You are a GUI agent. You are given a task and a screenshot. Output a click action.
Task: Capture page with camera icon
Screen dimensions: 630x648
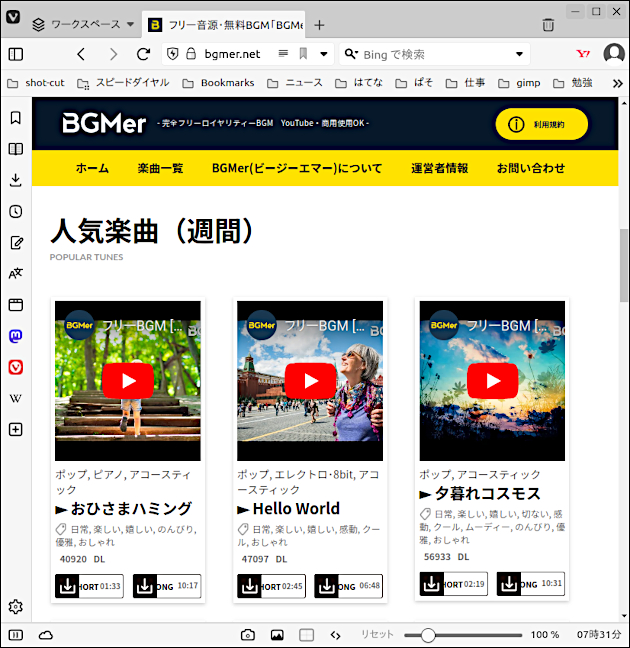(x=248, y=635)
